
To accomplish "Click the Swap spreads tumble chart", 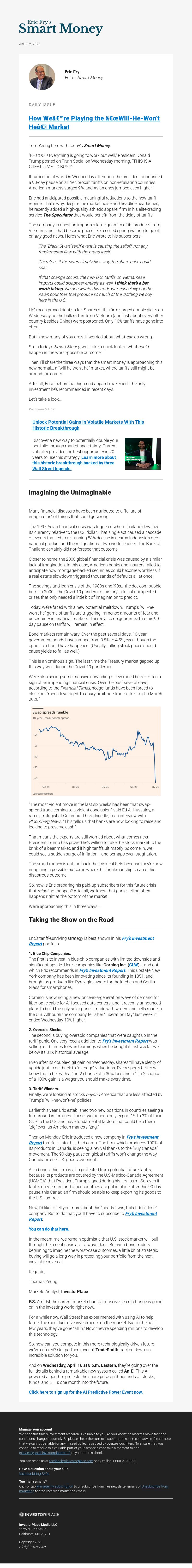I will point(96,751).
